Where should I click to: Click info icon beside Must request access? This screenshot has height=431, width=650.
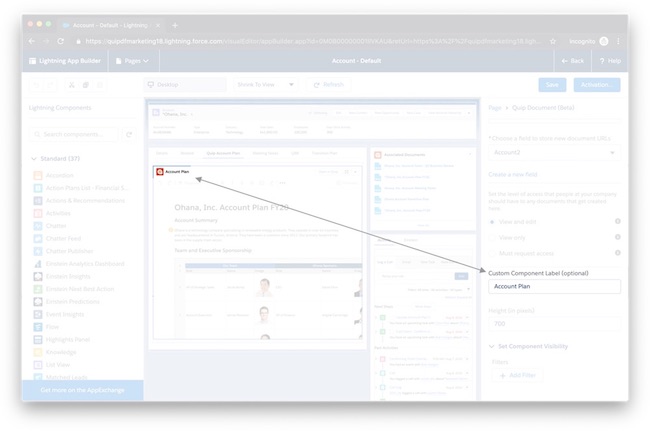pos(618,253)
